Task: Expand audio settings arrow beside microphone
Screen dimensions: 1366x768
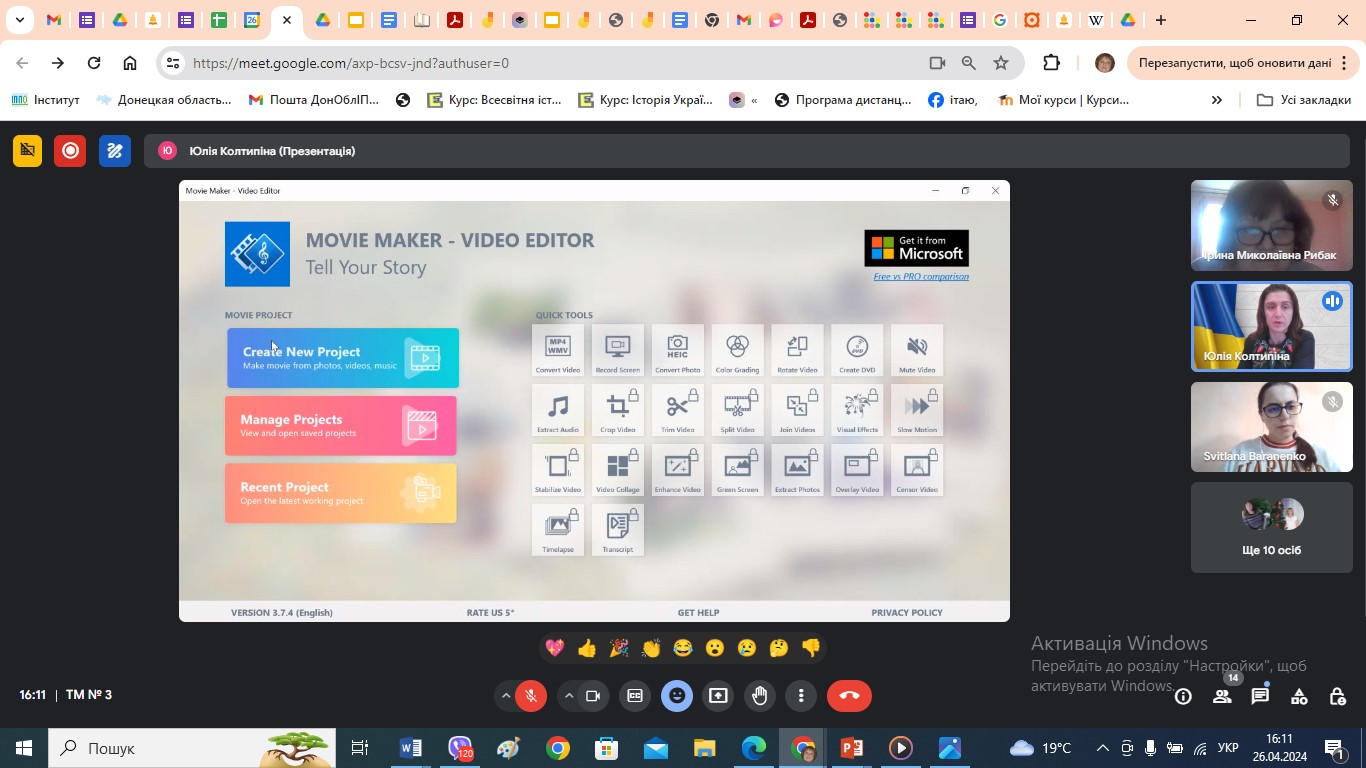Action: (x=506, y=696)
